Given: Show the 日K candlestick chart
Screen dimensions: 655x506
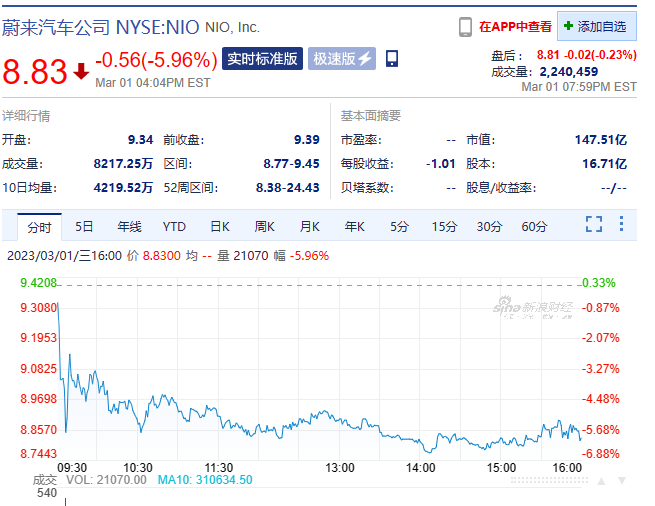Looking at the screenshot, I should click(x=220, y=226).
